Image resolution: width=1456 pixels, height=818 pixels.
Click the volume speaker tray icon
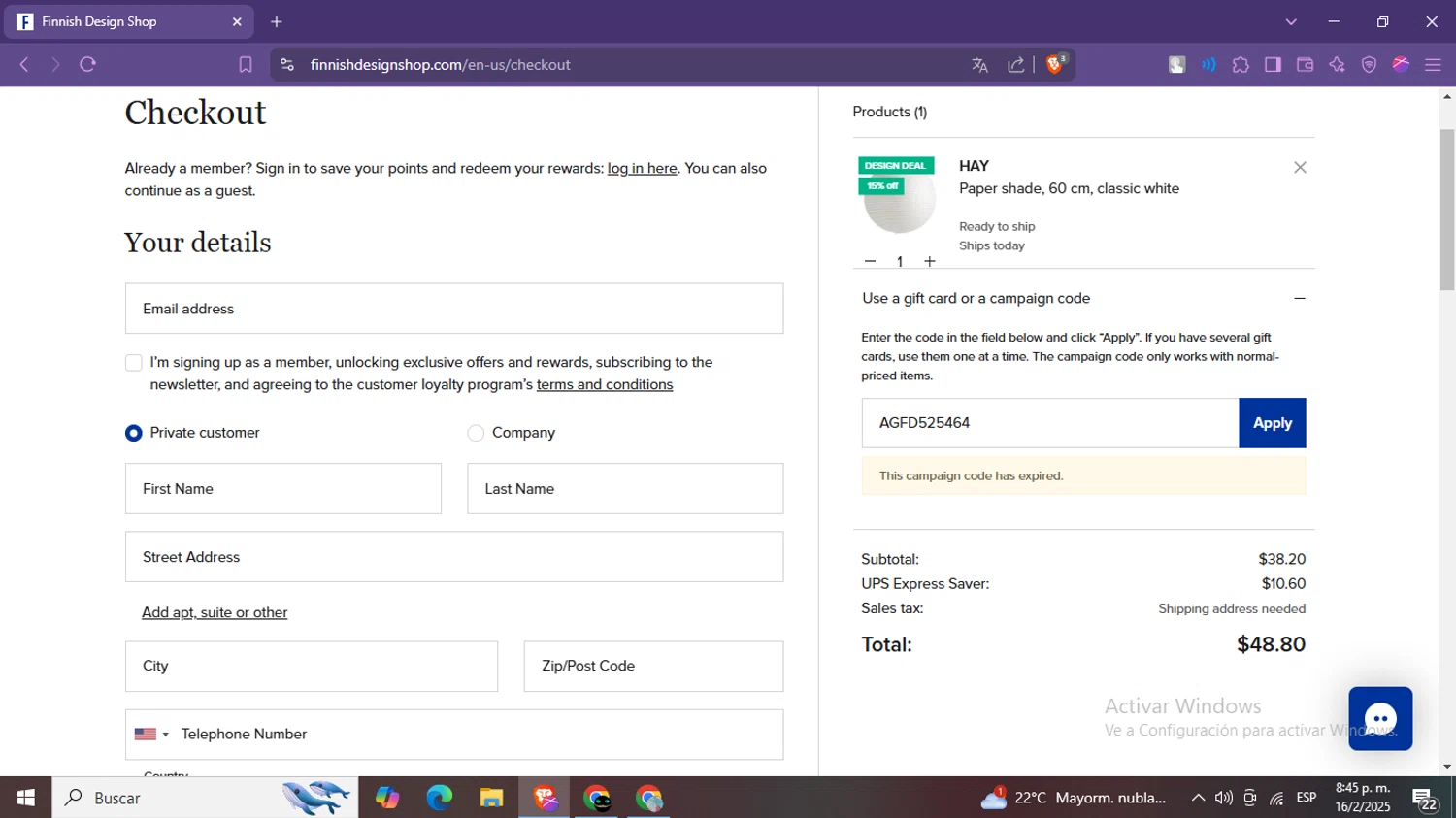(1224, 798)
